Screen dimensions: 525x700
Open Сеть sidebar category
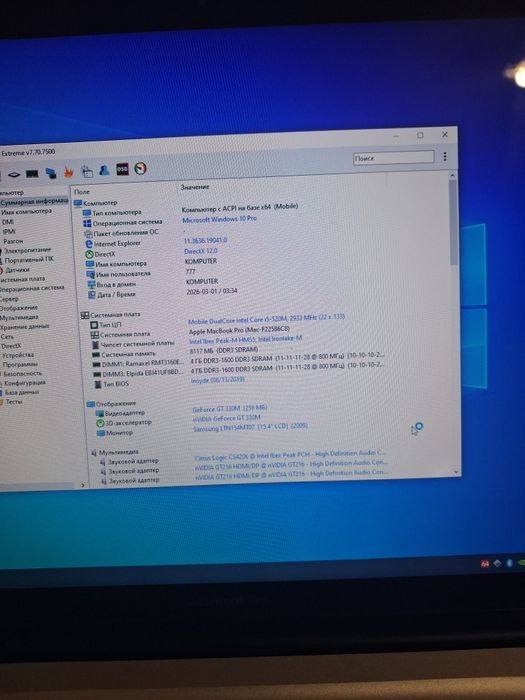click(x=7, y=337)
